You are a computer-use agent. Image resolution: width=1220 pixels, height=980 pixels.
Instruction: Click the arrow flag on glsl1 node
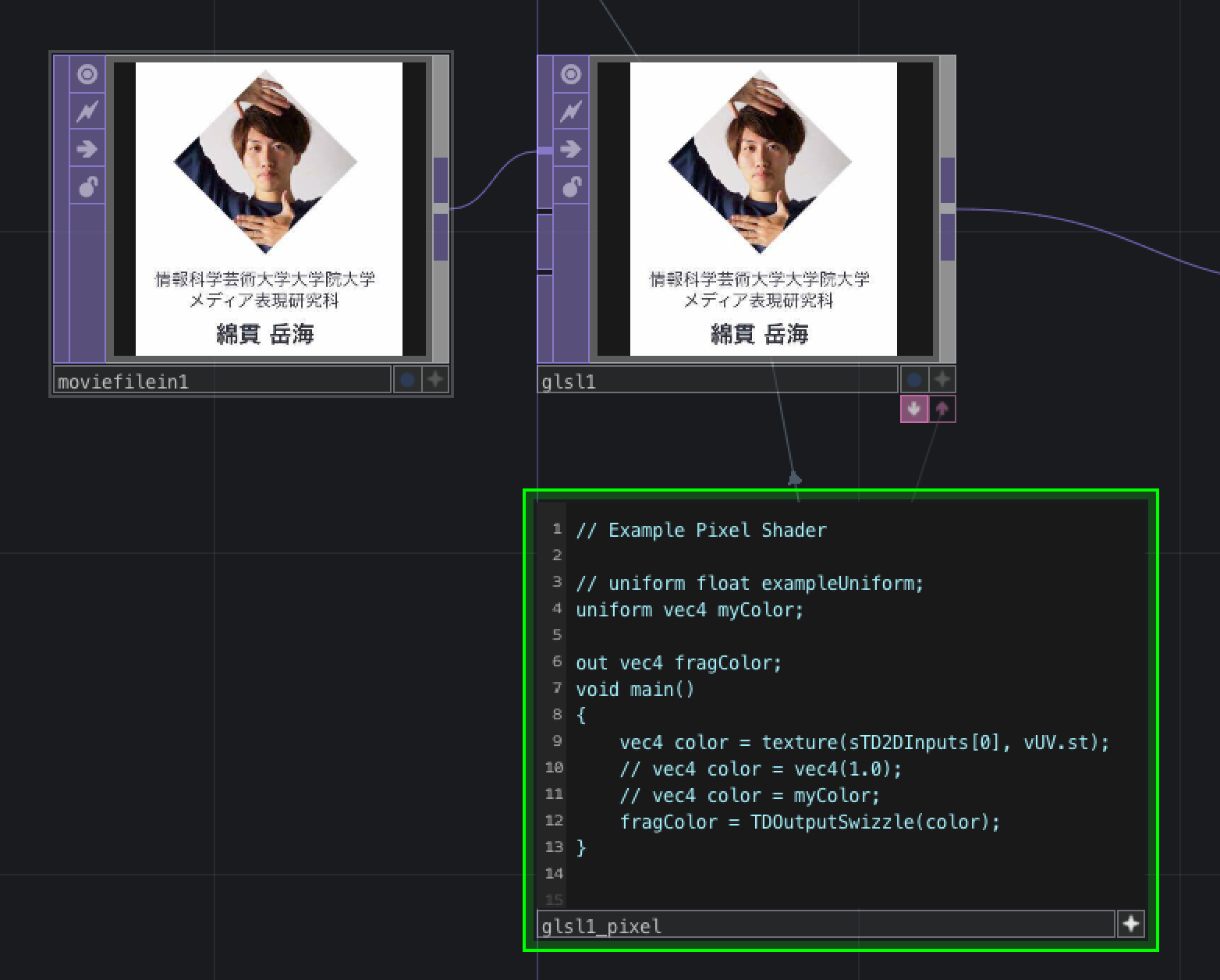pyautogui.click(x=570, y=149)
